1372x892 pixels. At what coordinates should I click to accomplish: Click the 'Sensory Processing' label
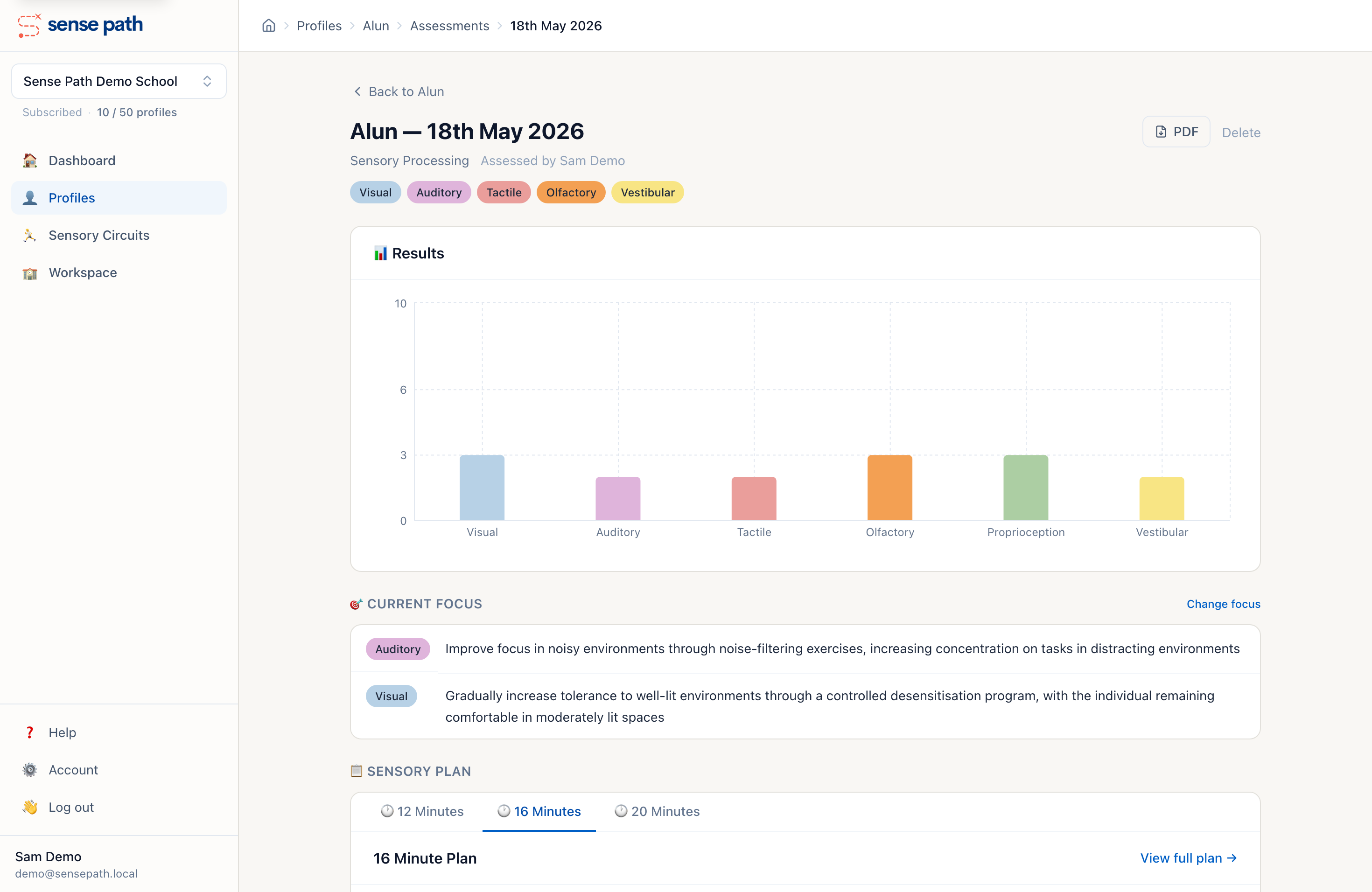(x=409, y=161)
